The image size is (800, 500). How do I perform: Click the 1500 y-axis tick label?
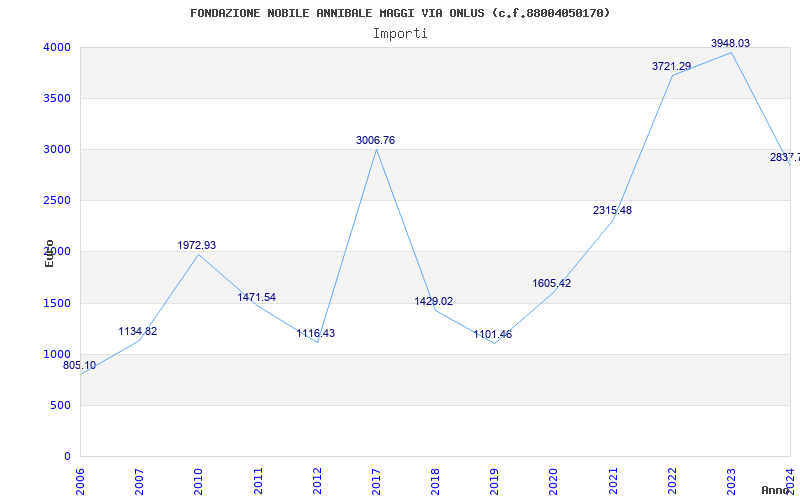(x=57, y=304)
